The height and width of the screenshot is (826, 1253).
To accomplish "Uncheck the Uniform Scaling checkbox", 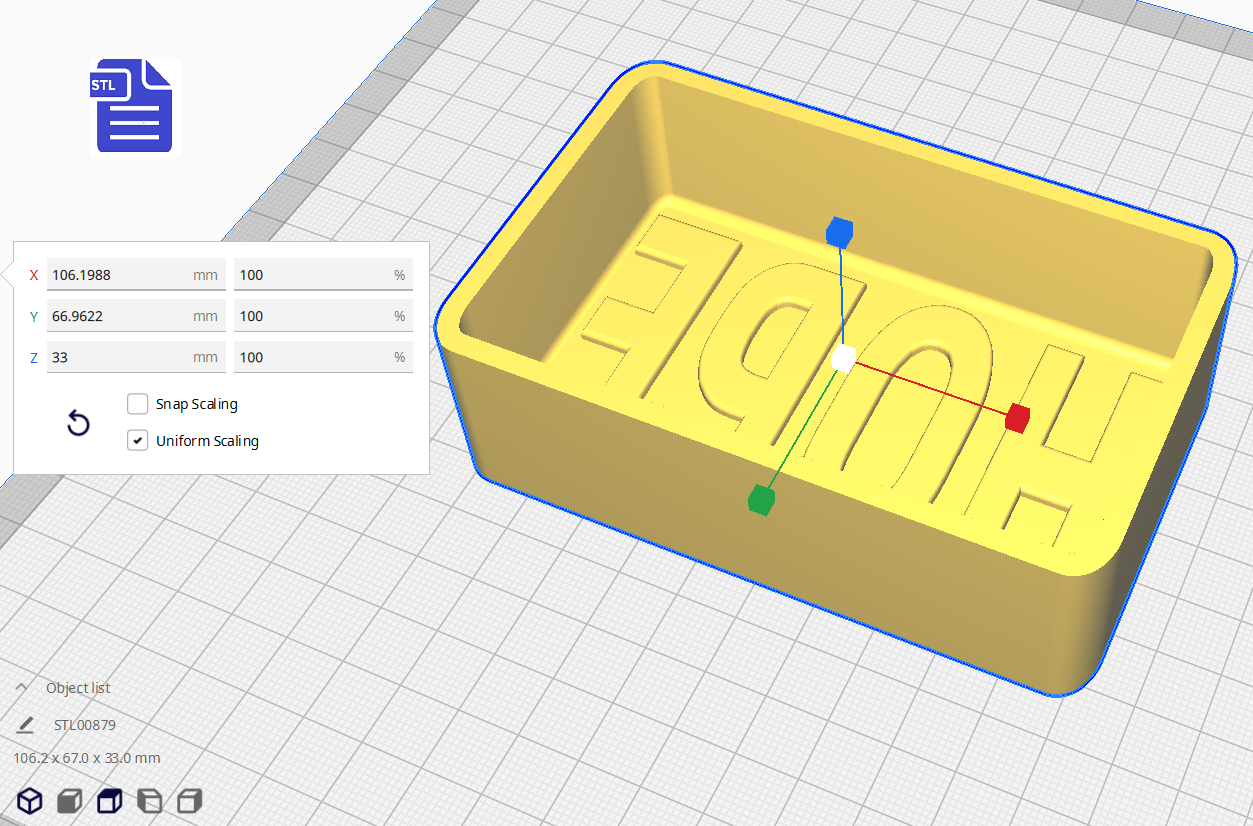I will [138, 440].
